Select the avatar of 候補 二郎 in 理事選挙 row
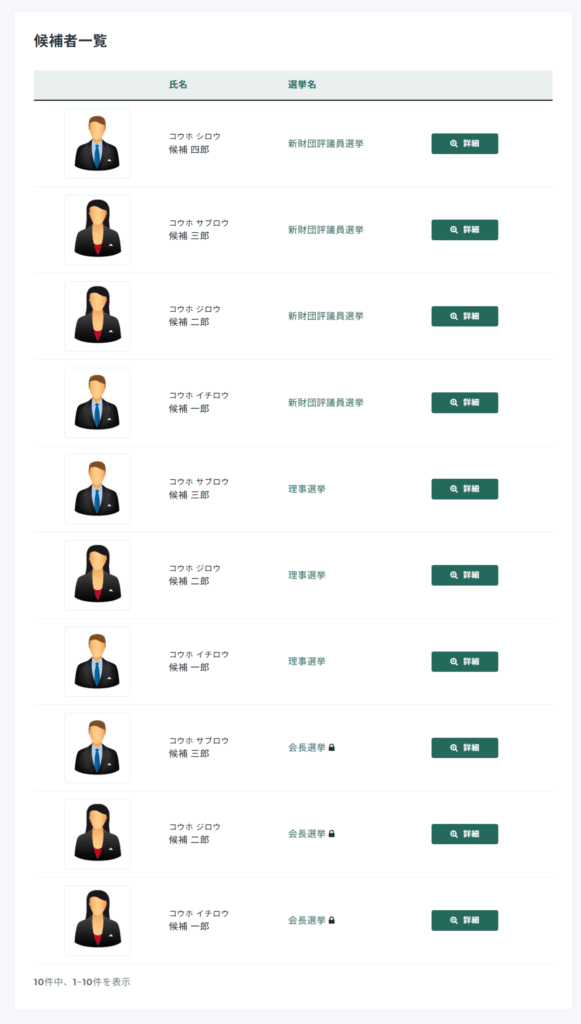Screen dimensions: 581x1024 (x=97, y=575)
